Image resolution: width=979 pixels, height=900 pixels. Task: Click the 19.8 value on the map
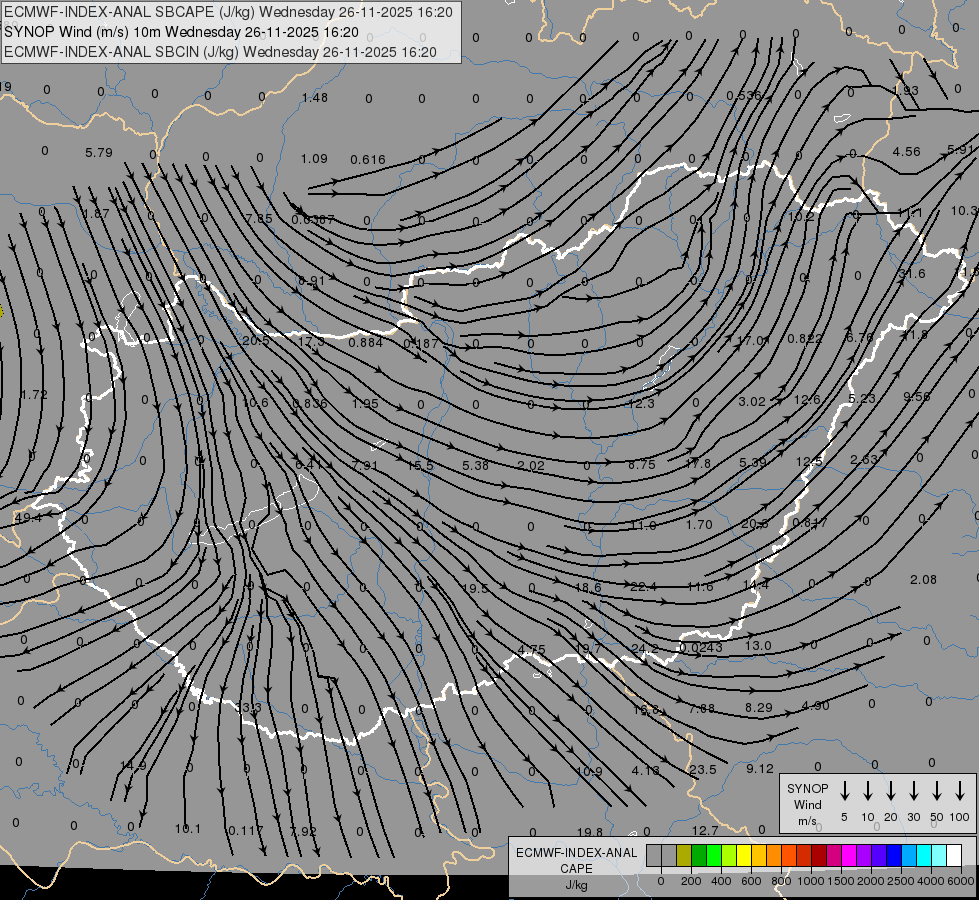click(590, 832)
